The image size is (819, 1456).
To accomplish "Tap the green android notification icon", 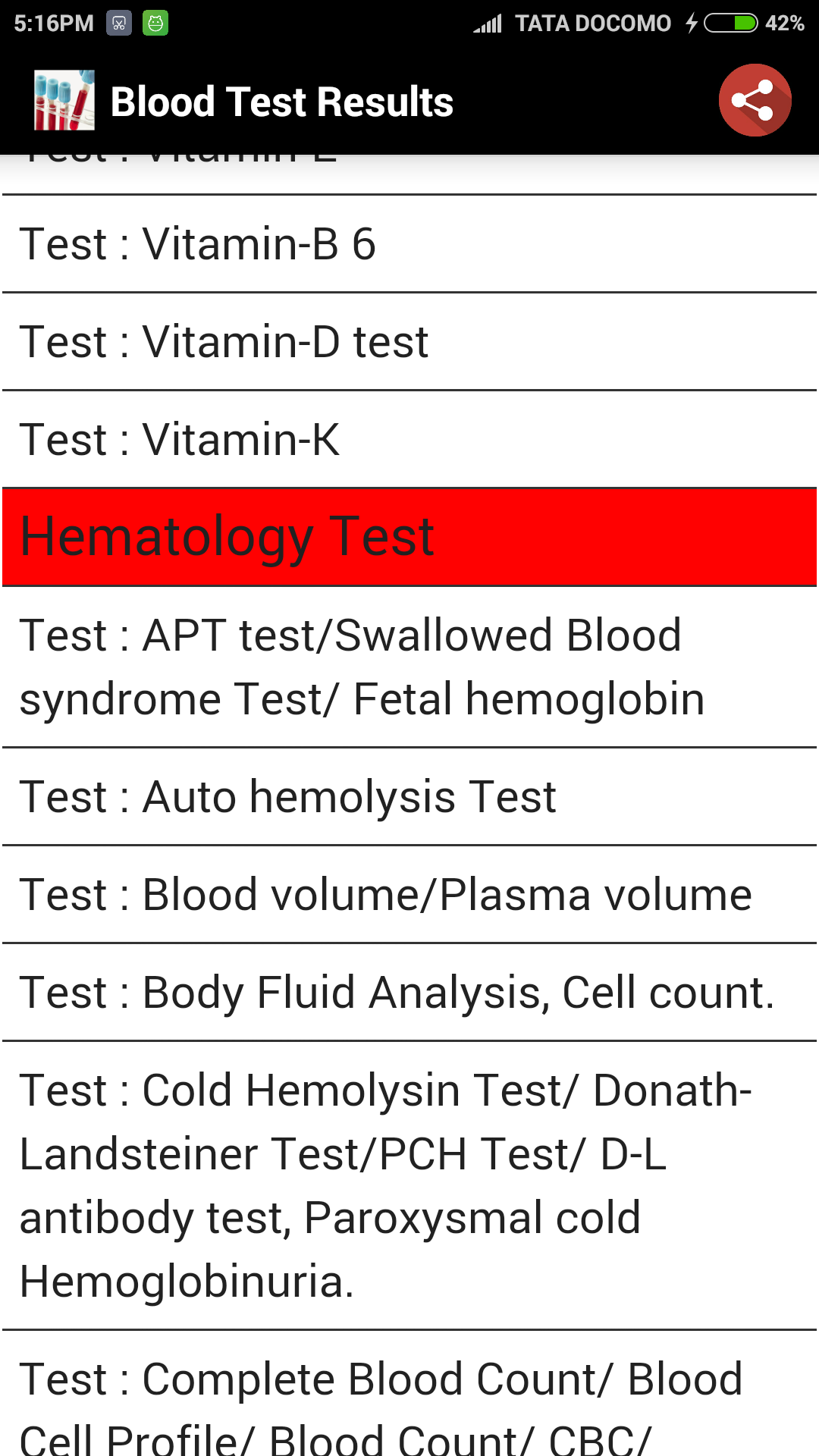I will pyautogui.click(x=155, y=24).
